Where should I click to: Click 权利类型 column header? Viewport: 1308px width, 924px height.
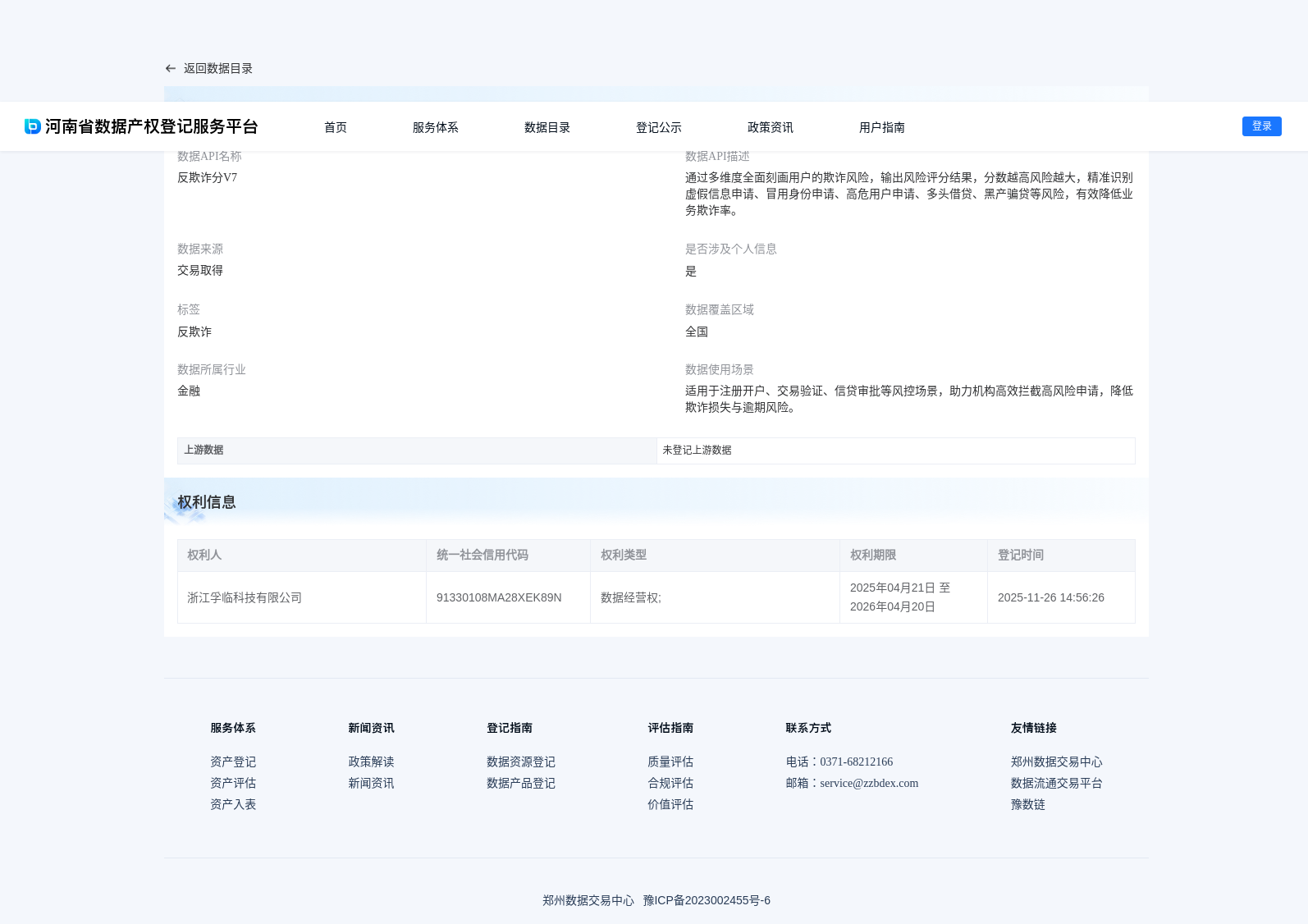pos(715,556)
